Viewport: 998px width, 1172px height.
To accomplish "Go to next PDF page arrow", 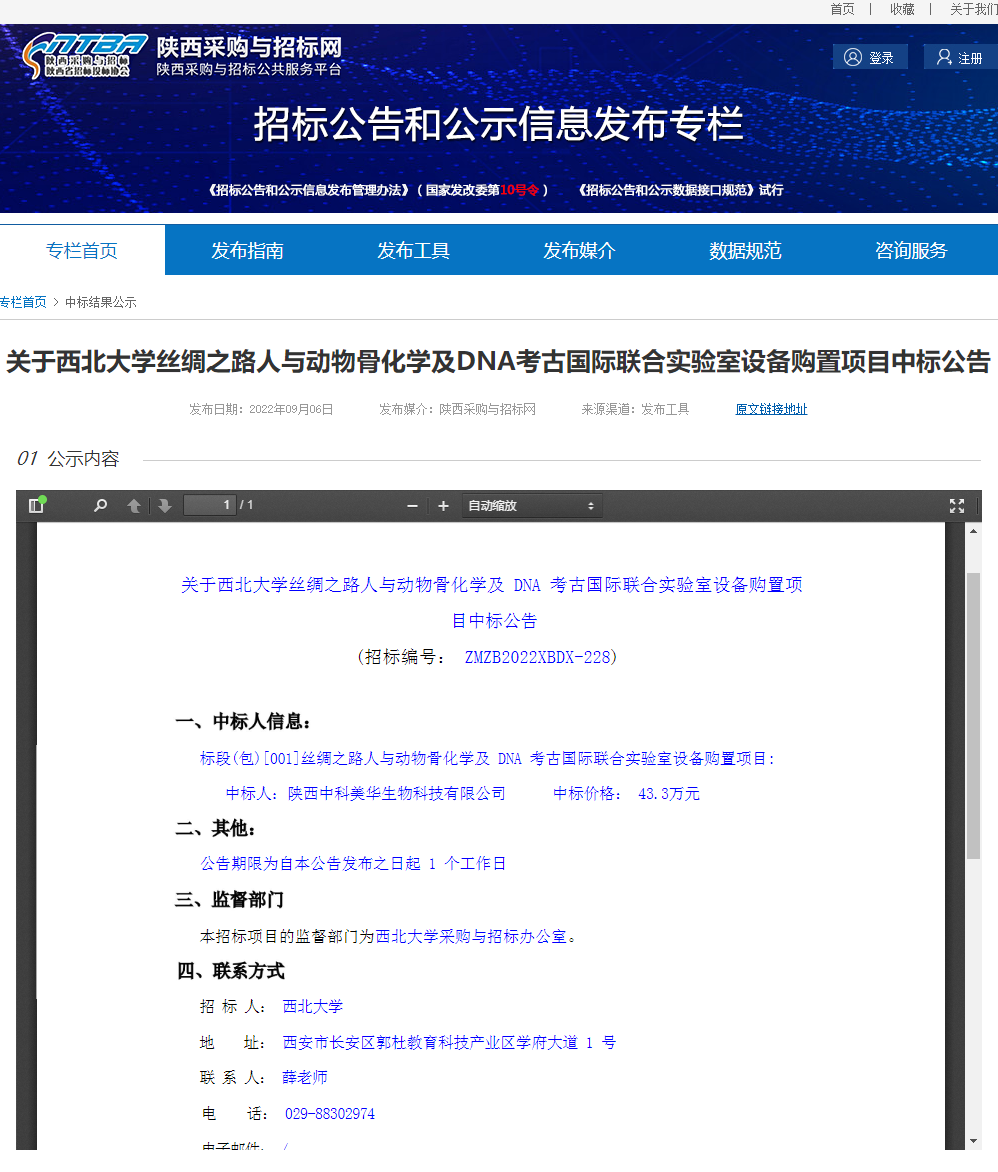I will pyautogui.click(x=165, y=506).
